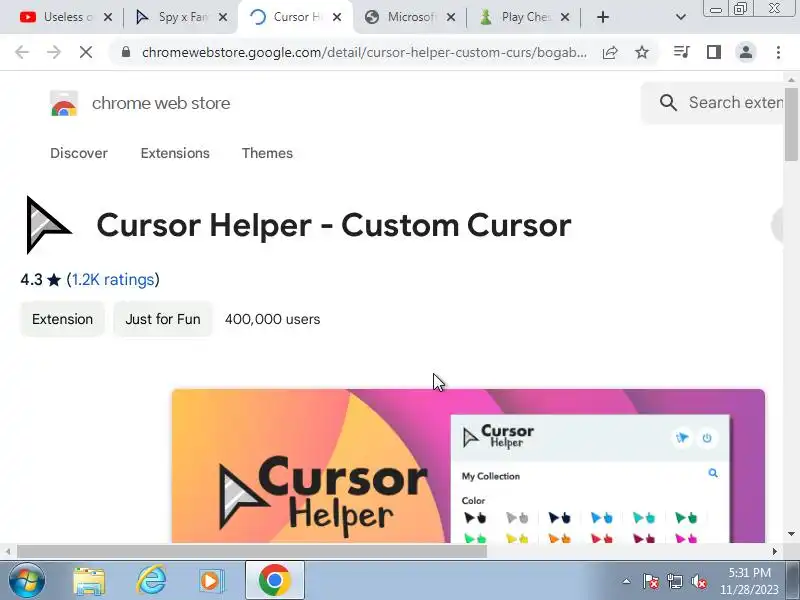Close the YouTube "Useless" tab
Screen dimensions: 800x600
(x=108, y=17)
